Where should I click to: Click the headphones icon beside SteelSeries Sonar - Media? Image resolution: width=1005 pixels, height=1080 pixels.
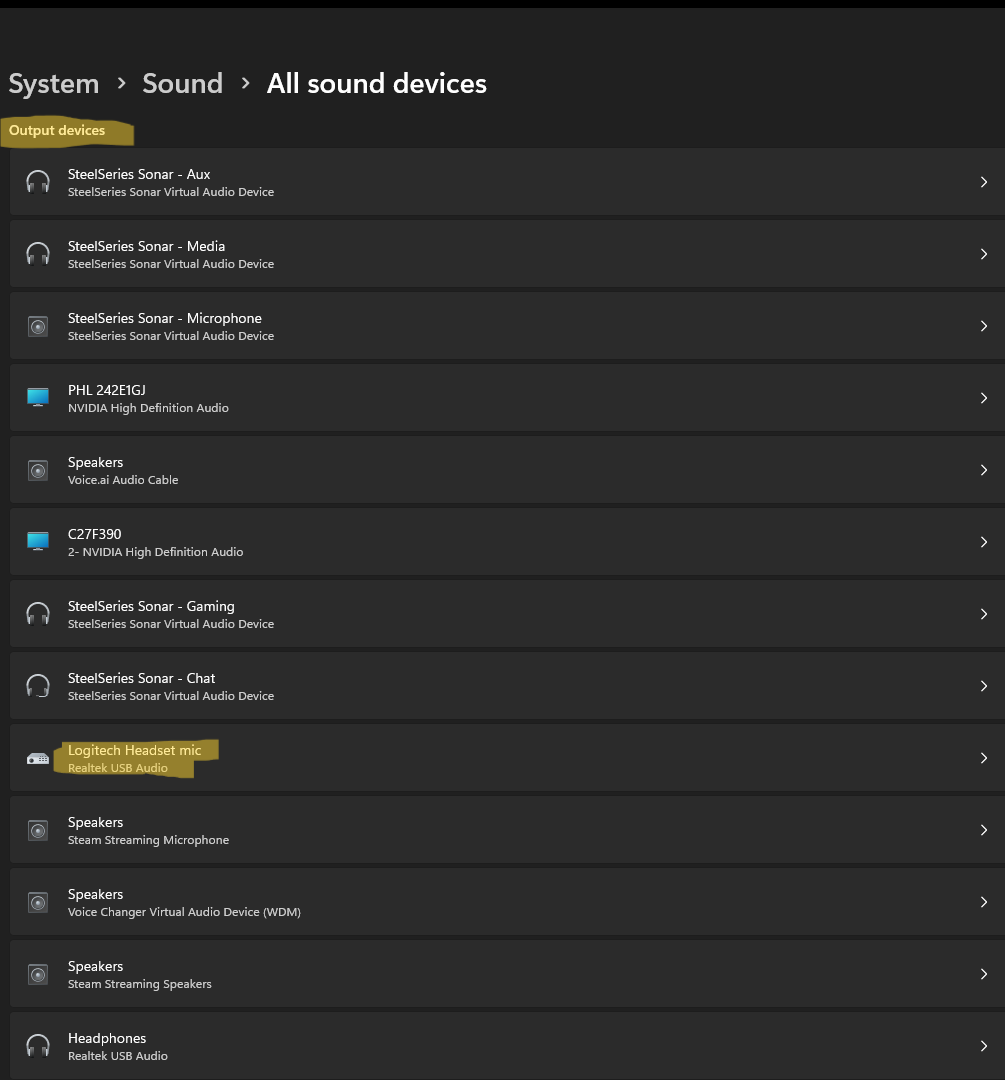click(x=38, y=254)
